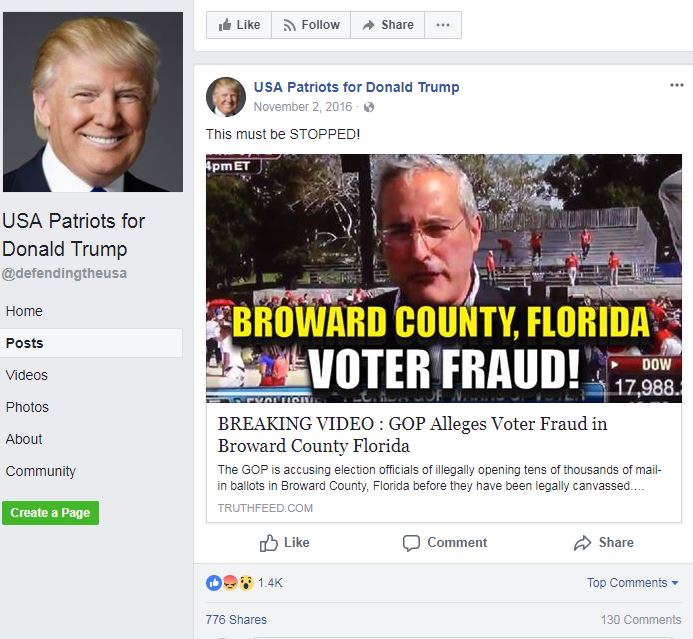This screenshot has height=639, width=693.
Task: Open the 130 Comments link
Action: pos(641,620)
